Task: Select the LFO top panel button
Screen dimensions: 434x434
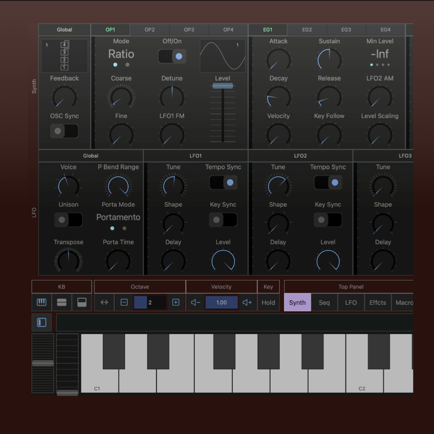Action: 351,302
